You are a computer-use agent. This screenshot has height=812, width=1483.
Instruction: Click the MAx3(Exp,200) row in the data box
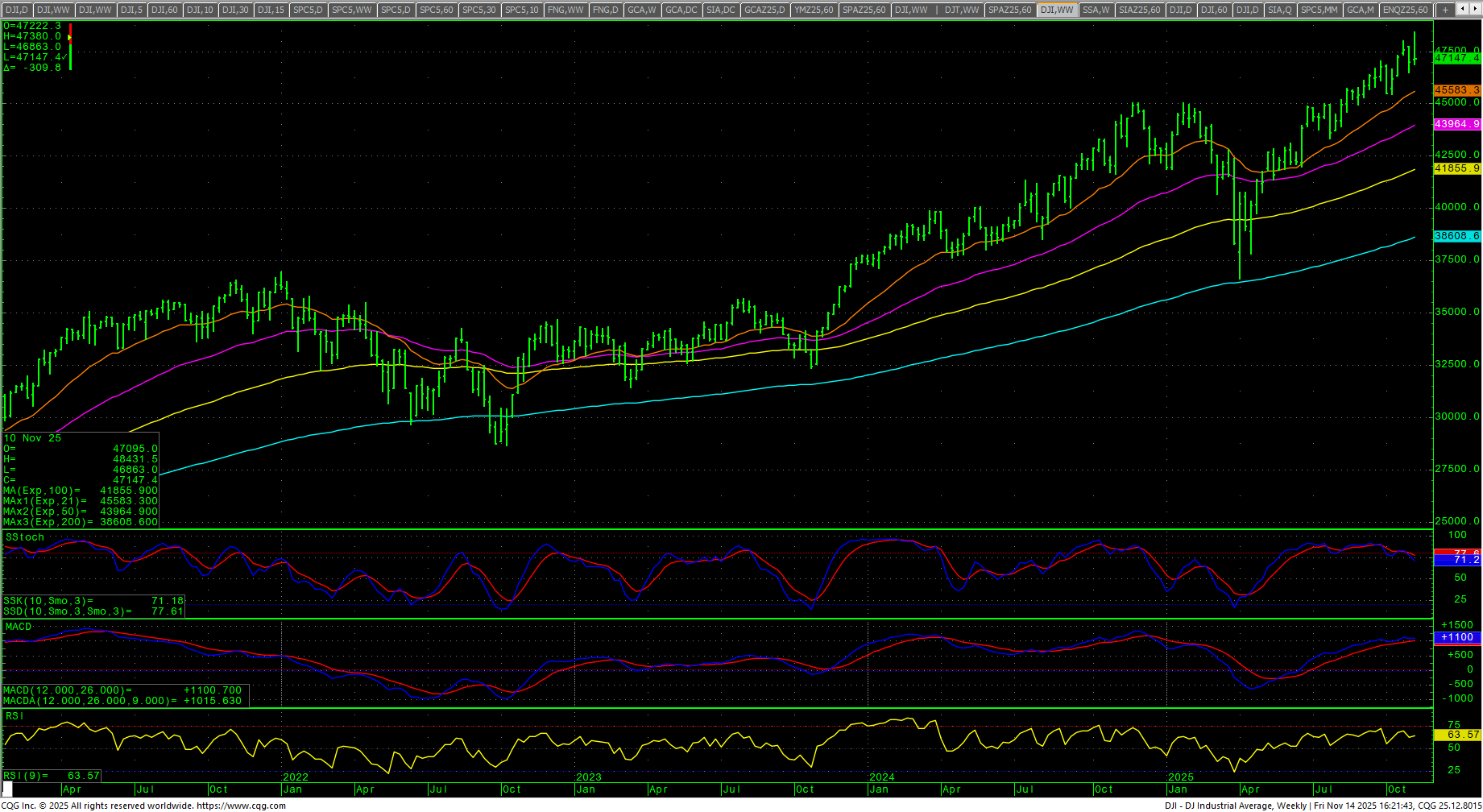point(81,522)
